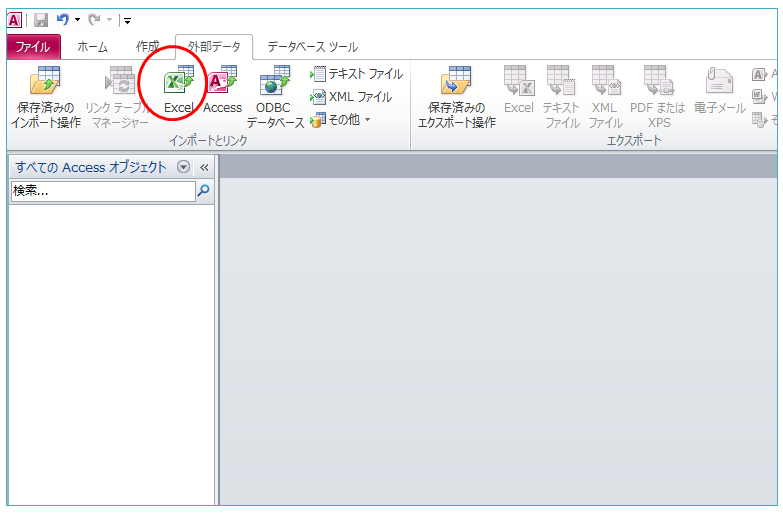Click the 検索 search box

(103, 191)
